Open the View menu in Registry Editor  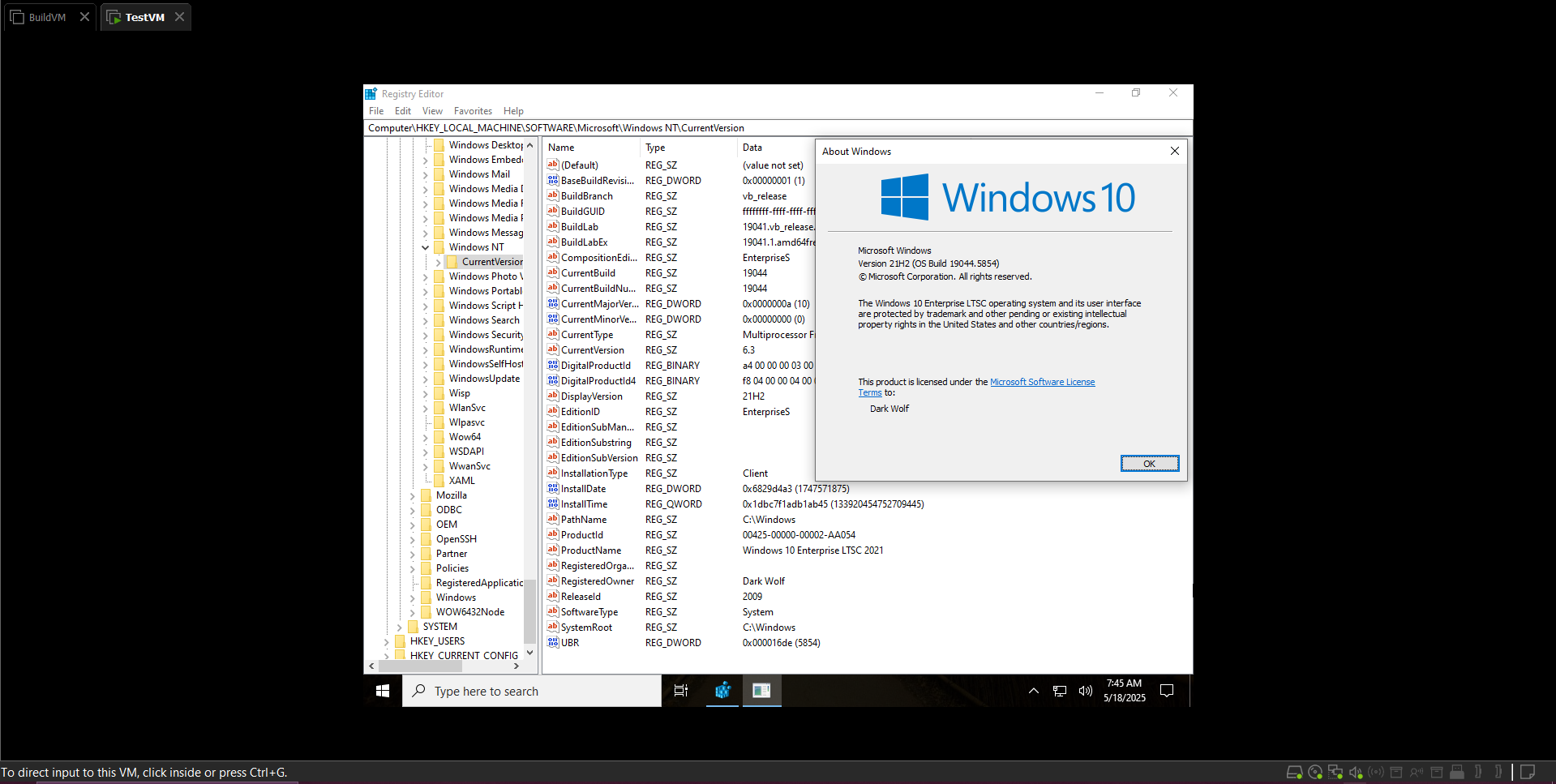[432, 111]
